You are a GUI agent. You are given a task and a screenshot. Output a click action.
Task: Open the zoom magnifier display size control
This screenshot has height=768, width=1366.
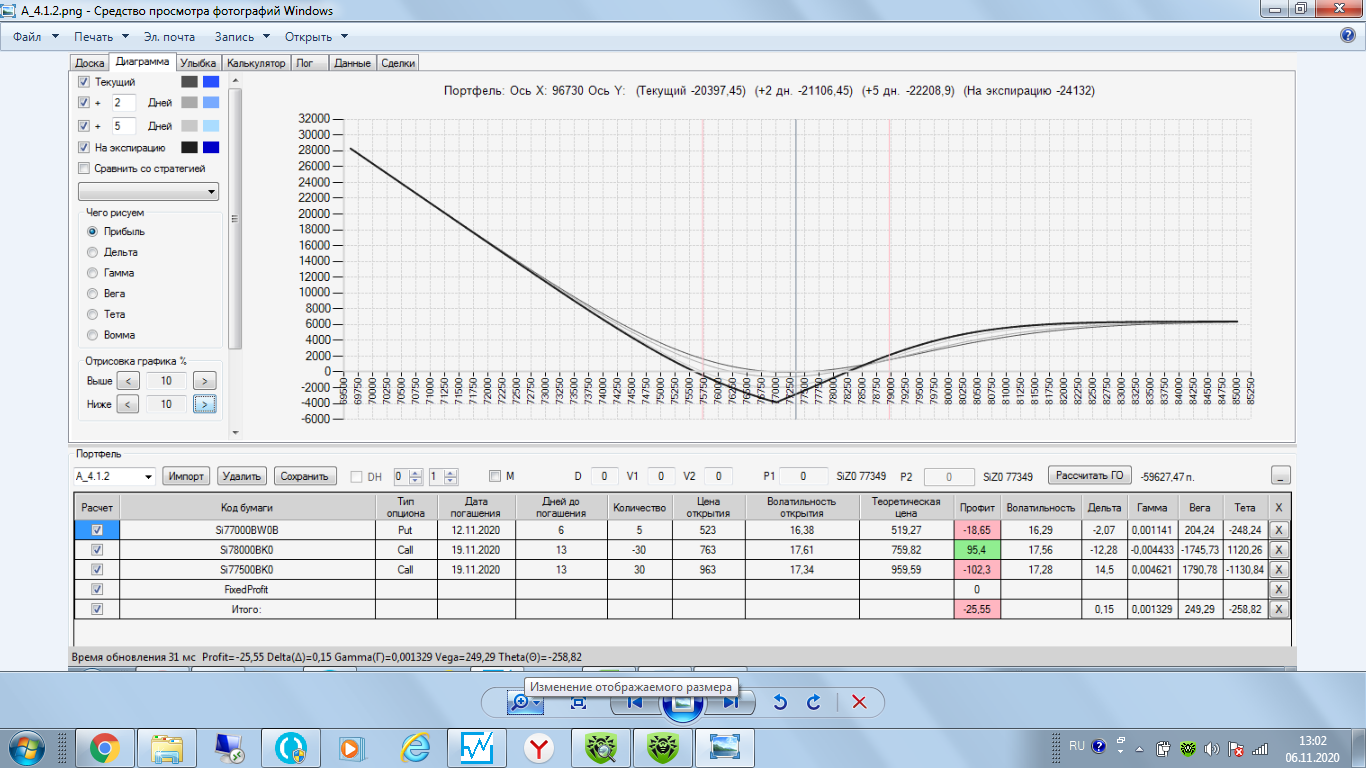(x=525, y=703)
